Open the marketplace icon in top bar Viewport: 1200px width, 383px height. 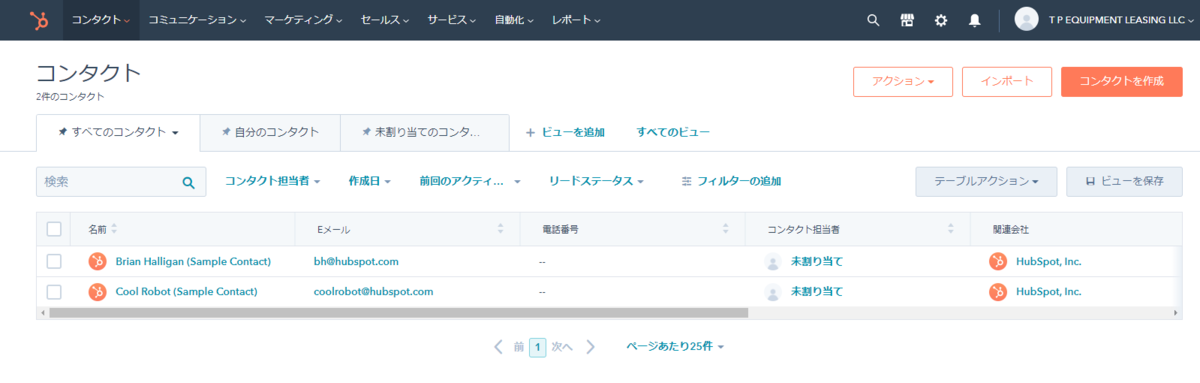(x=907, y=20)
